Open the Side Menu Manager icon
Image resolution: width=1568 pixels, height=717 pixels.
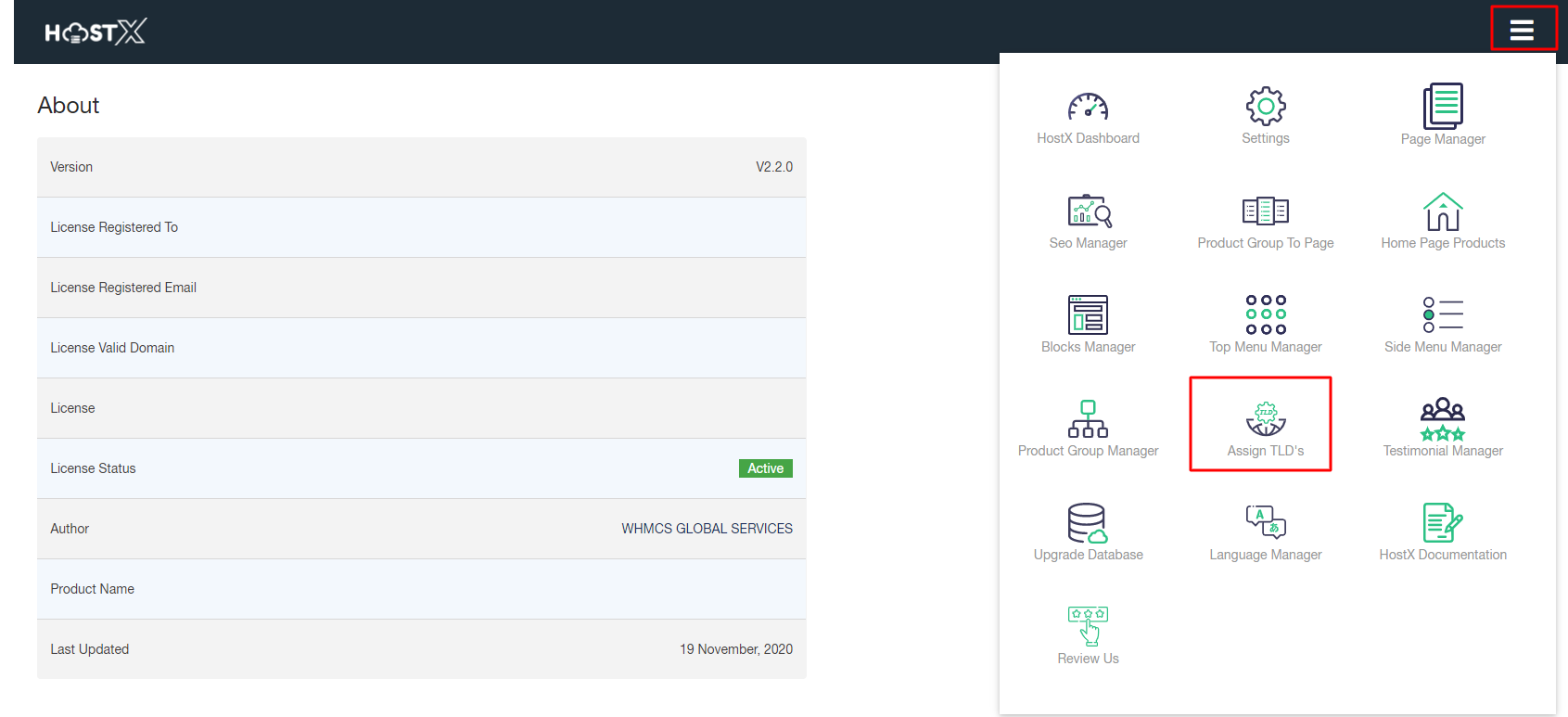1443,315
